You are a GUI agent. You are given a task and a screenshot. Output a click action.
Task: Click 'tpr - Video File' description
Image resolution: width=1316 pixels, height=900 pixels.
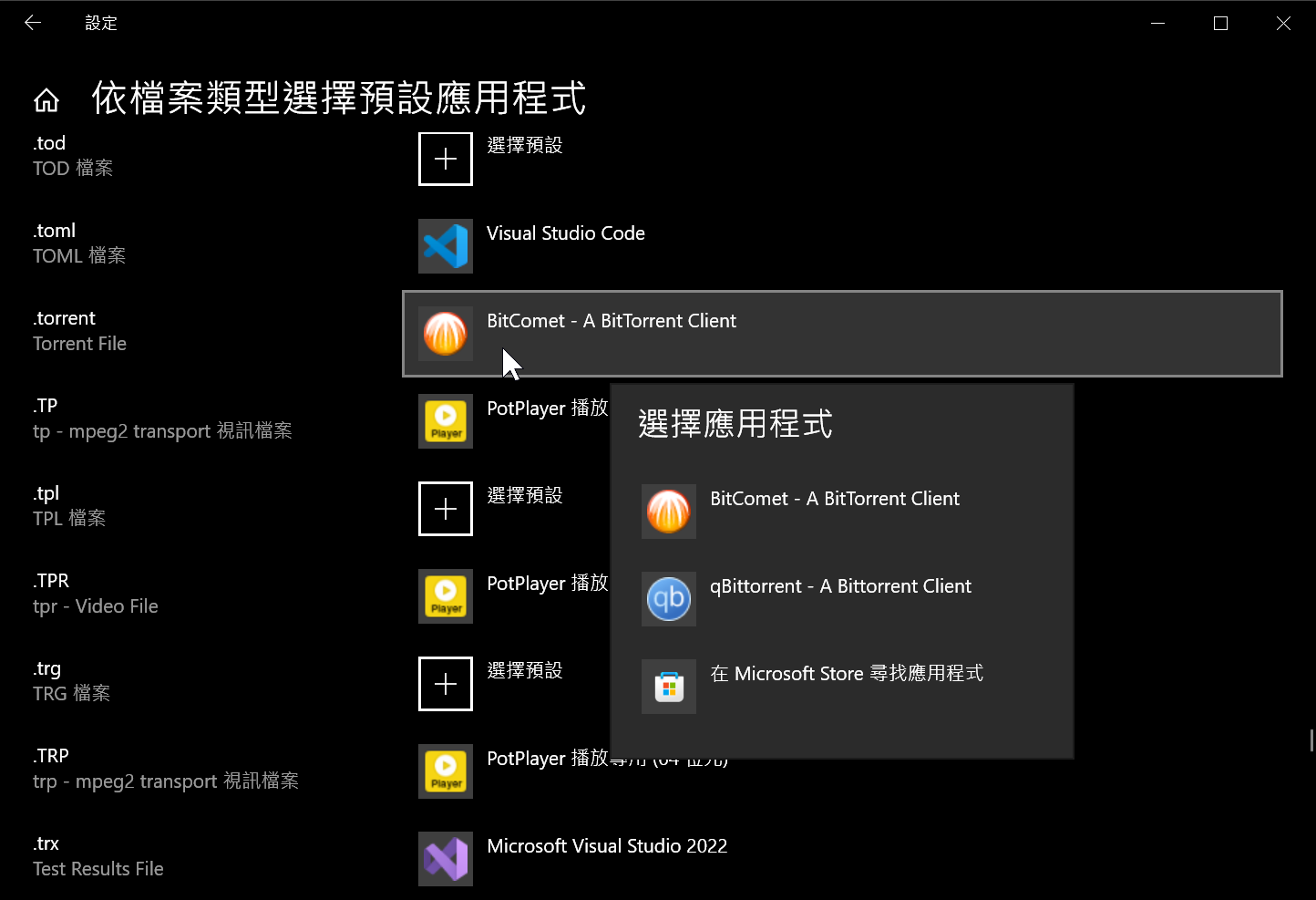96,606
